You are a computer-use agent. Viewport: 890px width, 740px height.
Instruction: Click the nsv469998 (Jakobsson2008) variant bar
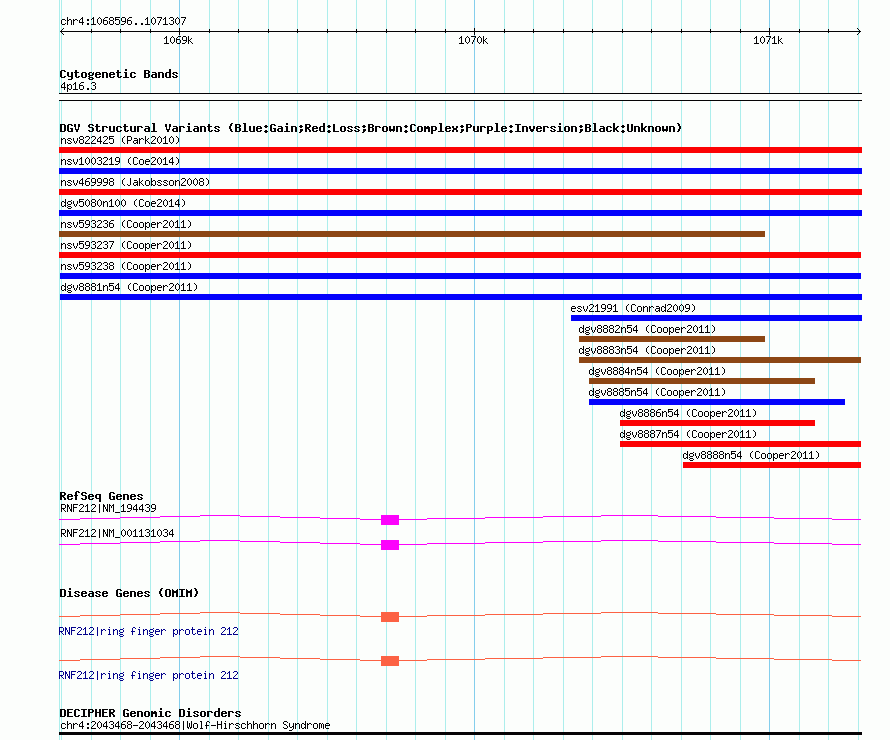[460, 192]
